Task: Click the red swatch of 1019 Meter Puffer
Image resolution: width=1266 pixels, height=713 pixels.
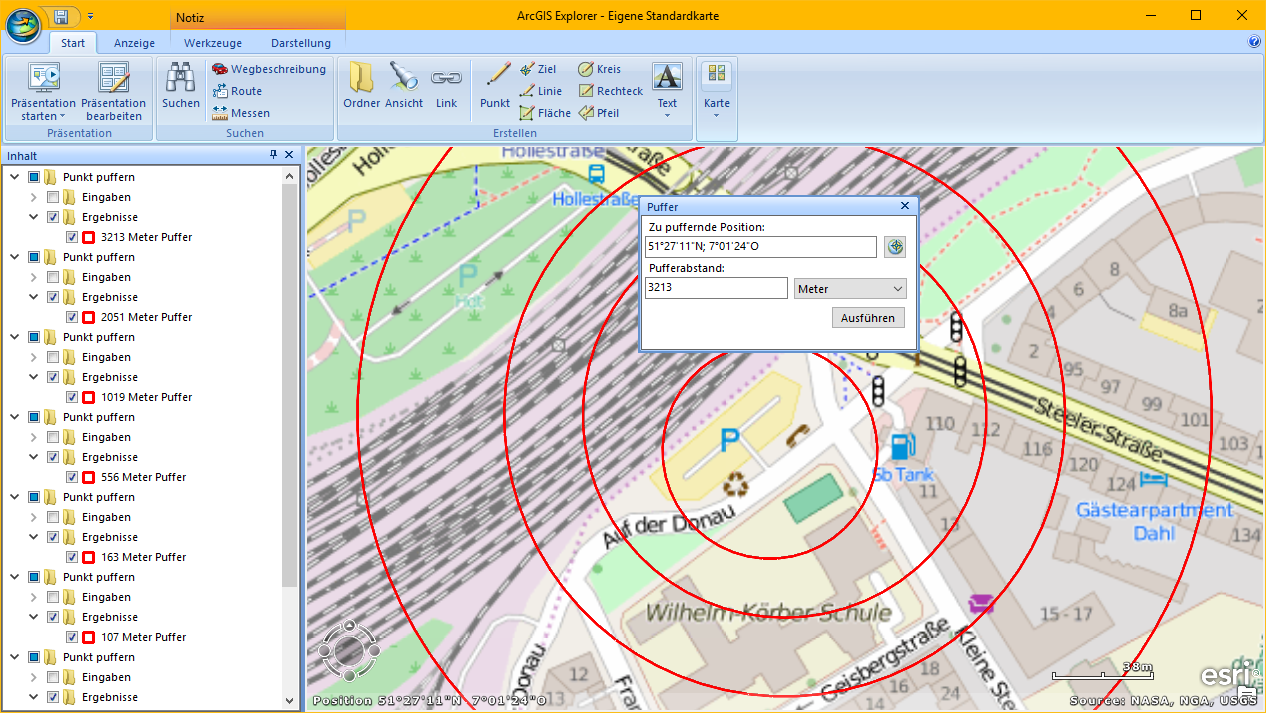Action: click(89, 397)
